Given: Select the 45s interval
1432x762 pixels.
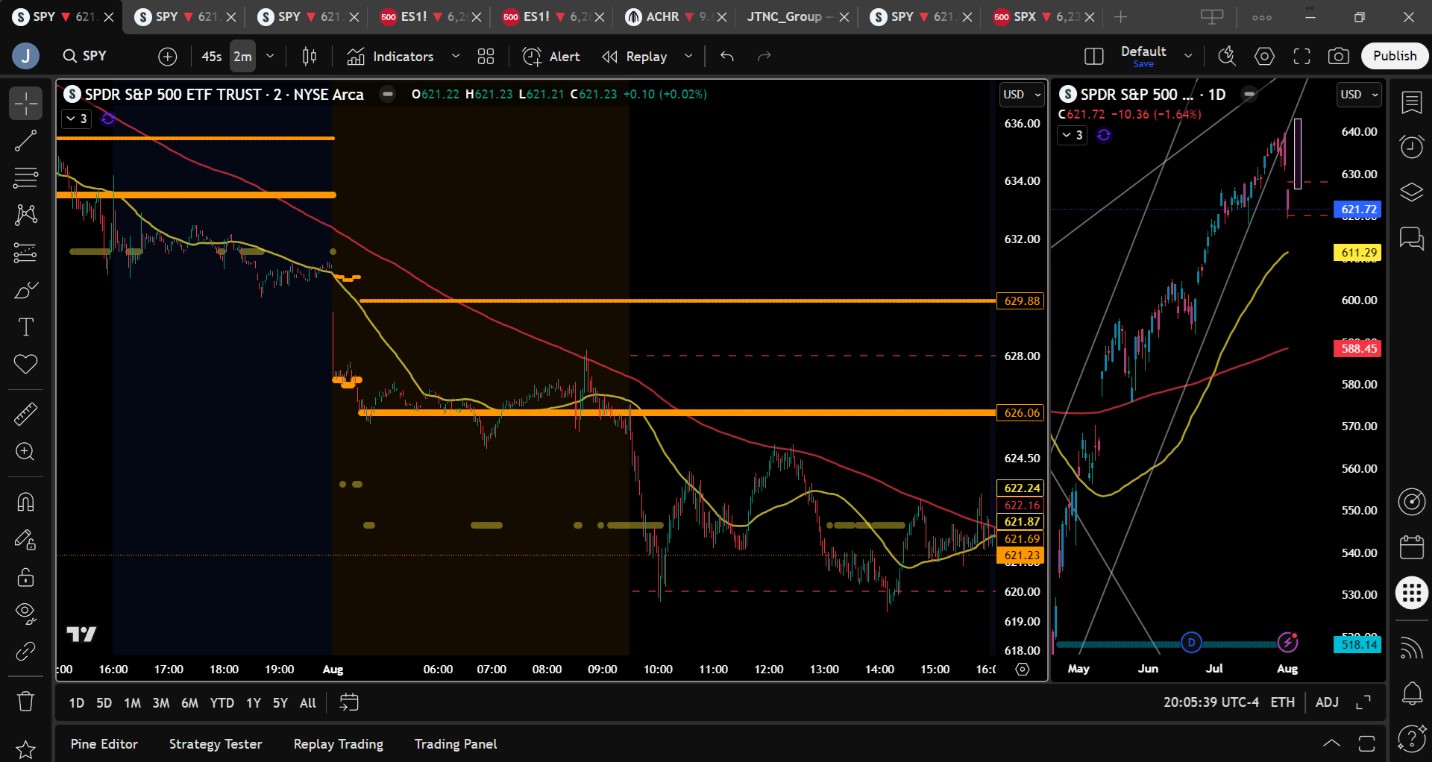Looking at the screenshot, I should coord(212,56).
